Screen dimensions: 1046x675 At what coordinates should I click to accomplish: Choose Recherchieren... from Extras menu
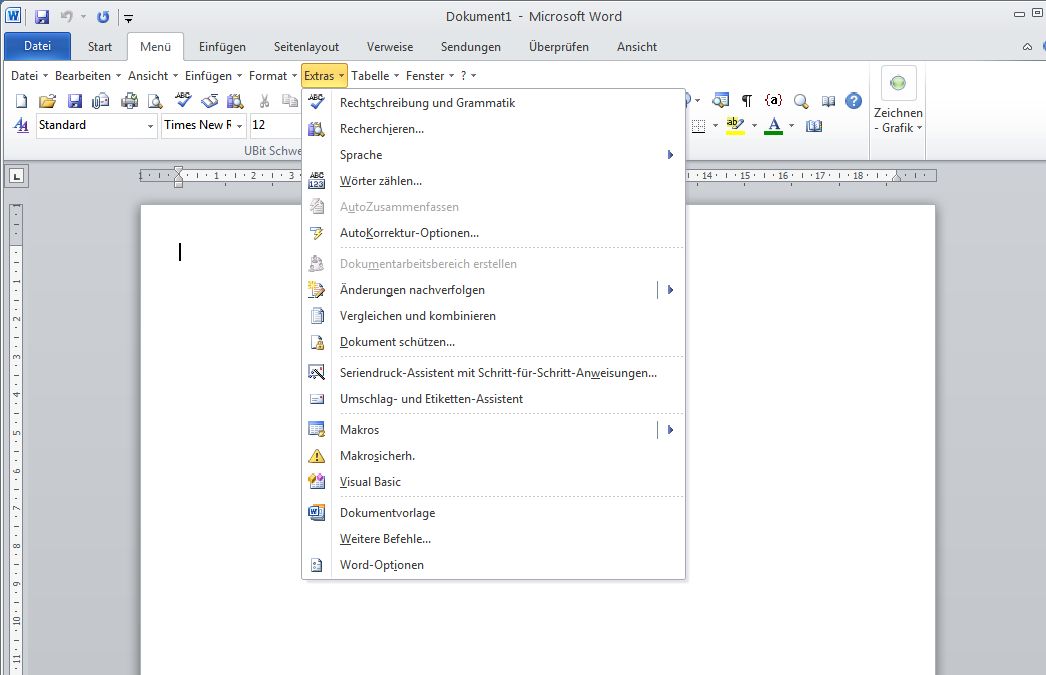[493, 129]
